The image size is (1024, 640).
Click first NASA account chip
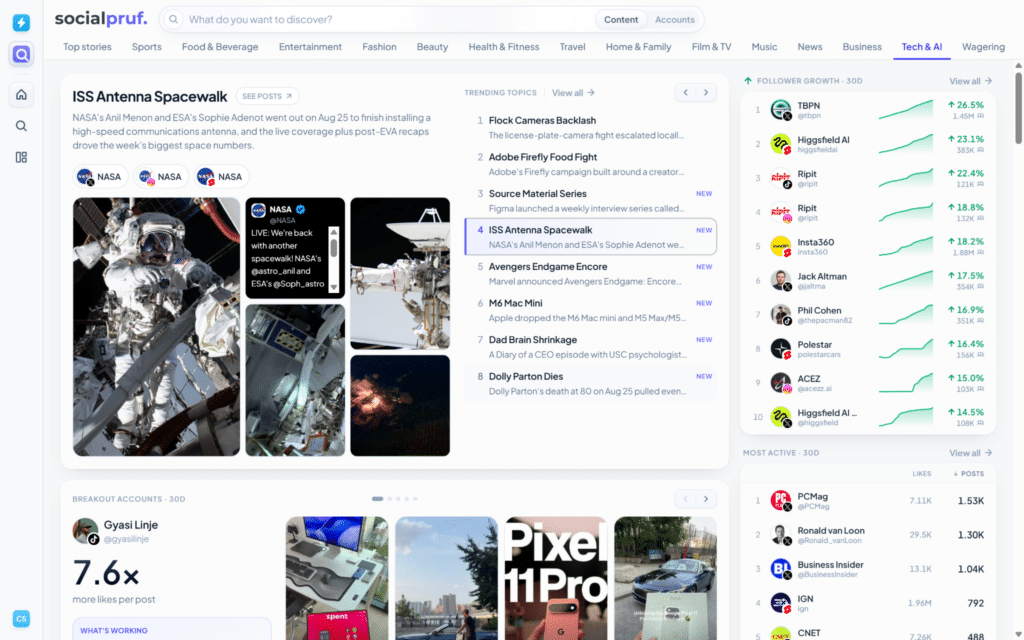99,176
